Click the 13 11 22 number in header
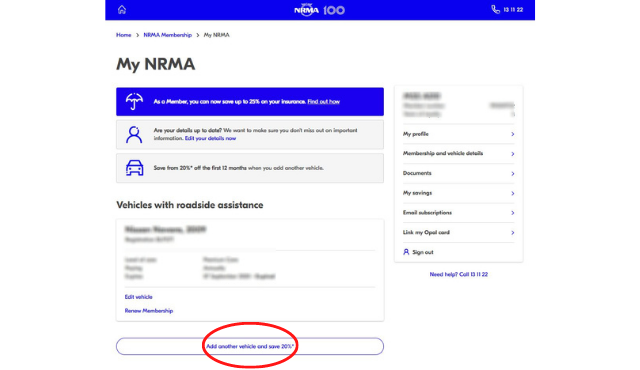Viewport: 640px width, 370px height. click(x=513, y=10)
